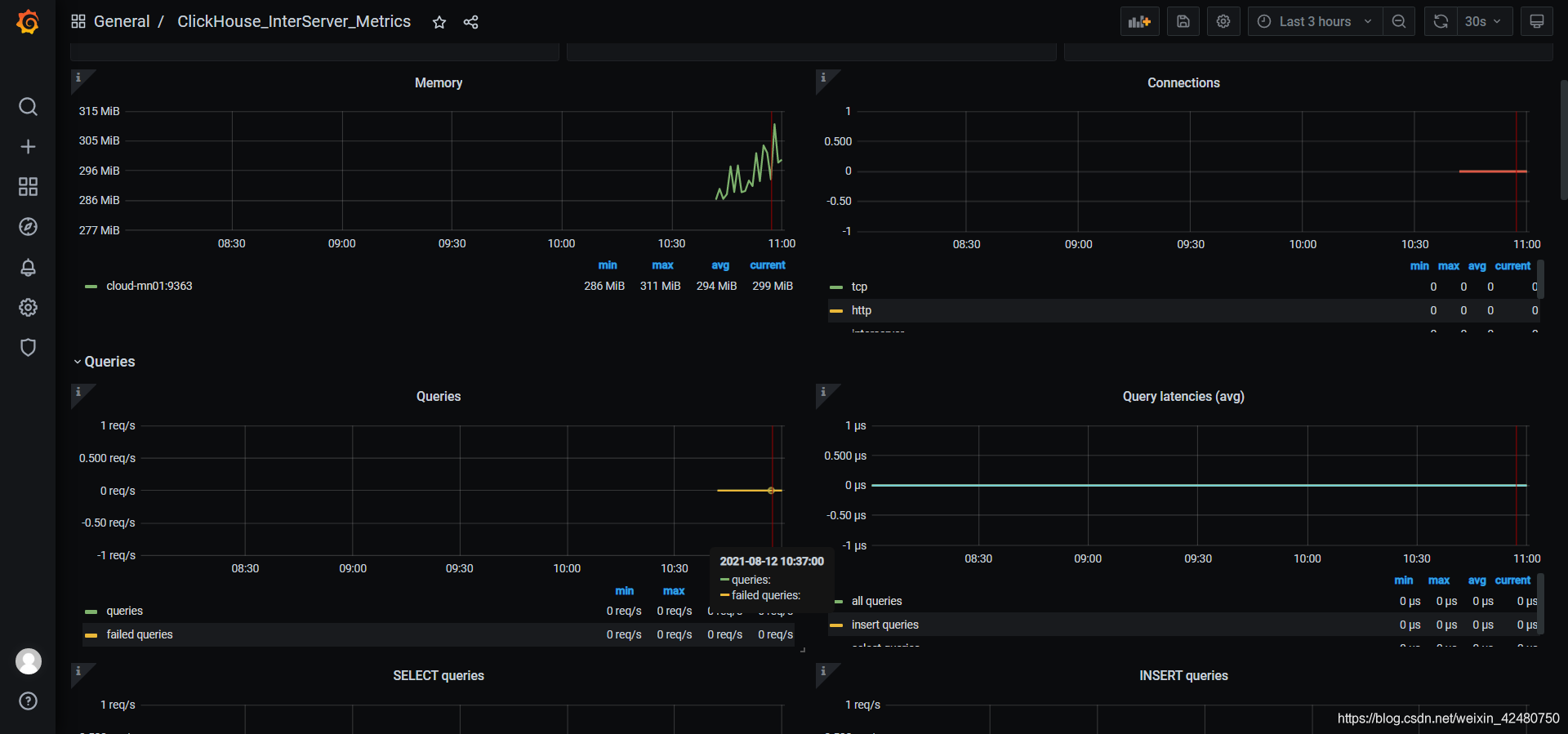The image size is (1568, 734).
Task: Open the SELECT queries panel title menu
Action: [439, 676]
